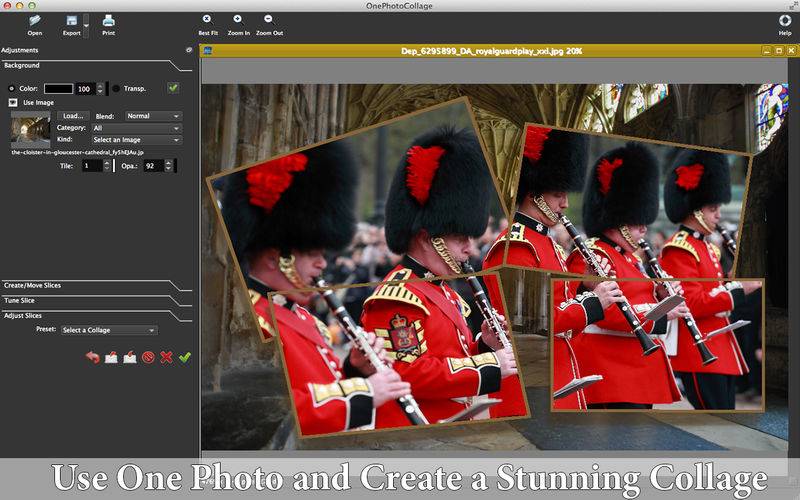
Task: Open the Preset 'Select a Collage' dropdown
Action: 109,330
